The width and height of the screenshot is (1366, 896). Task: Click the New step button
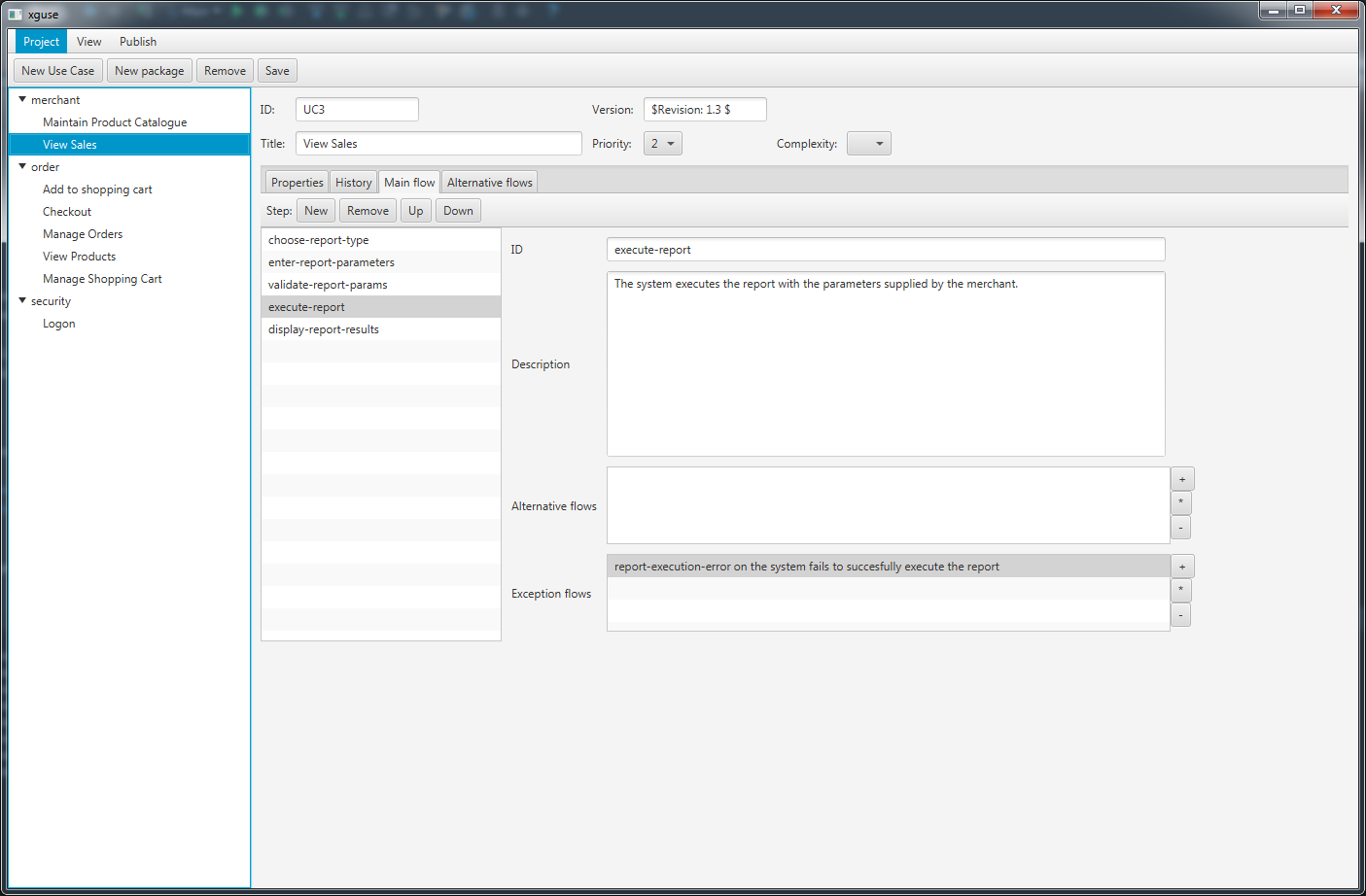click(x=316, y=211)
